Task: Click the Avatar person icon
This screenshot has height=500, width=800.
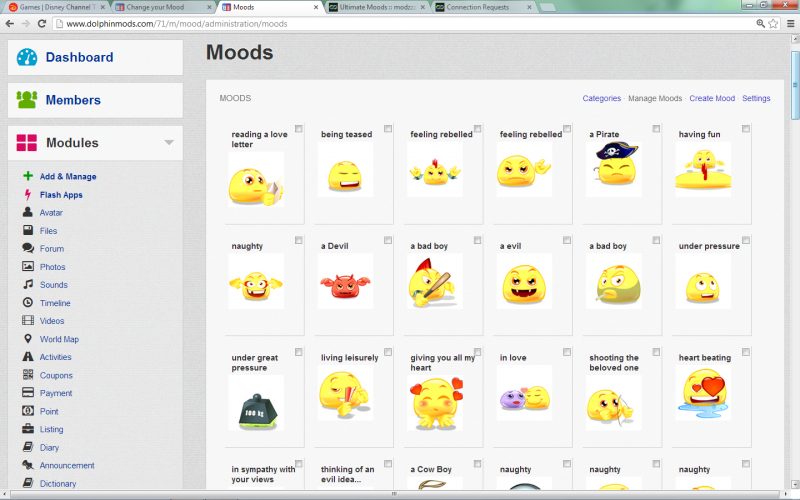Action: 28,212
